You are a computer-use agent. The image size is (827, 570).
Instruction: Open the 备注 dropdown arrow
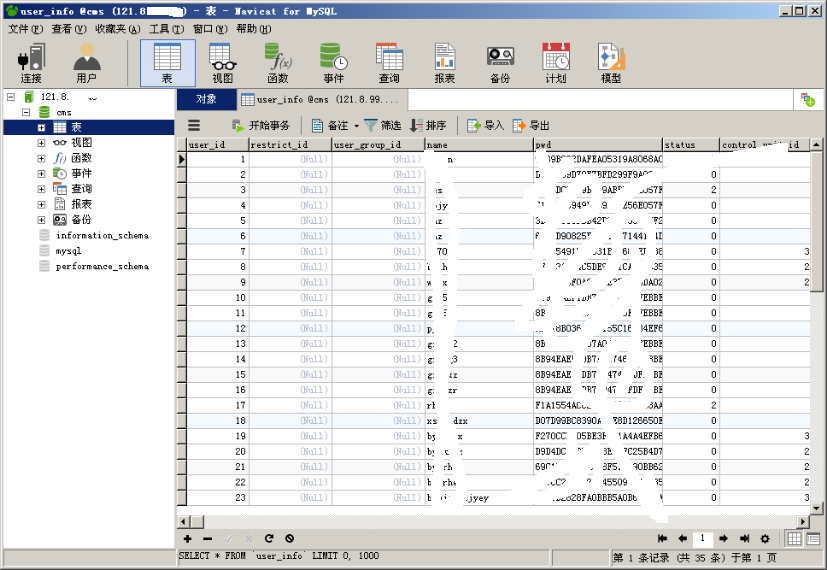356,126
